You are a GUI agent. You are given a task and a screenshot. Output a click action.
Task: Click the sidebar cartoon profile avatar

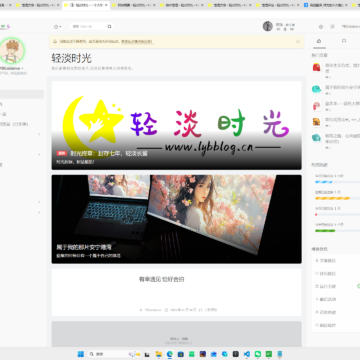(x=12, y=51)
